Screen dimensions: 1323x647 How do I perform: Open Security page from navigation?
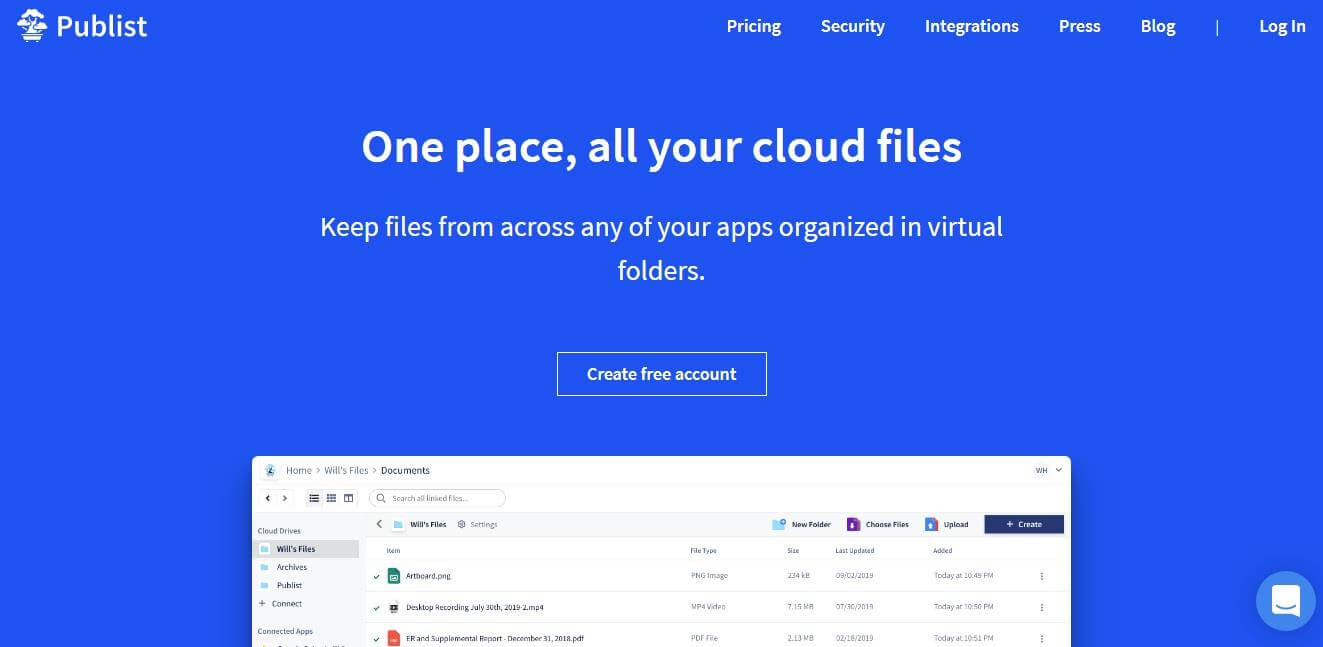853,26
